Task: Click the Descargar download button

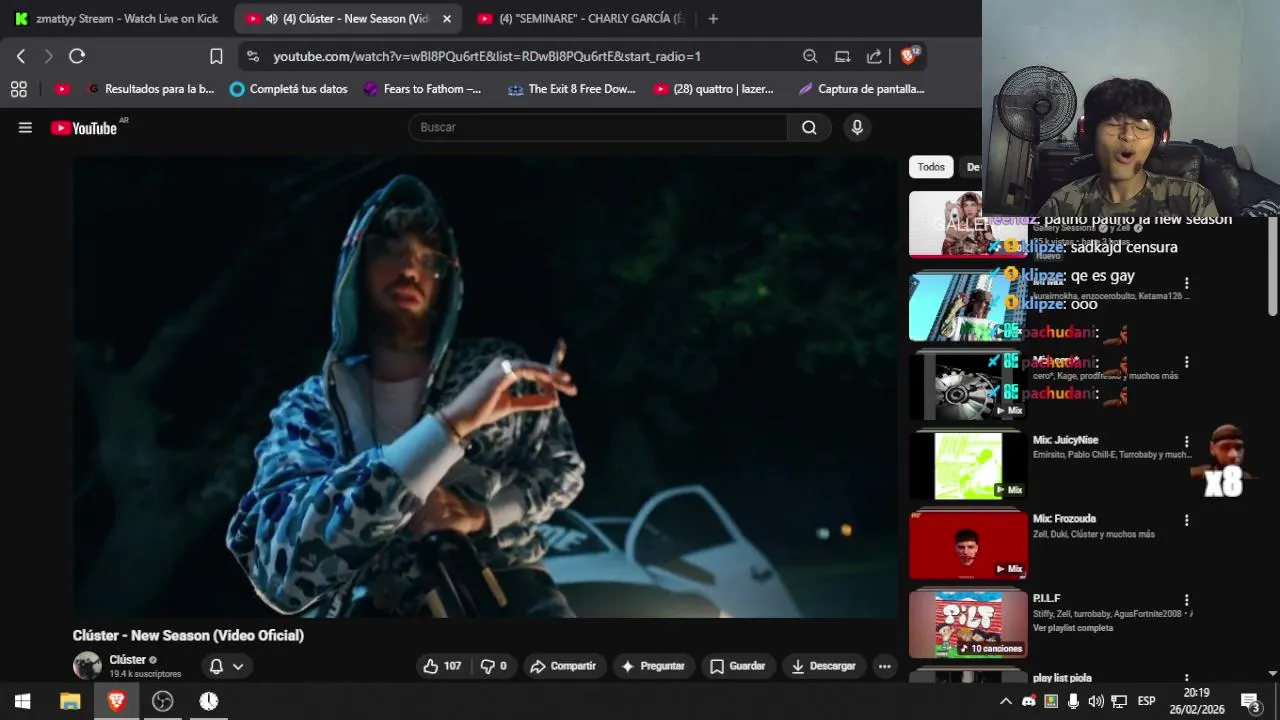Action: (824, 666)
